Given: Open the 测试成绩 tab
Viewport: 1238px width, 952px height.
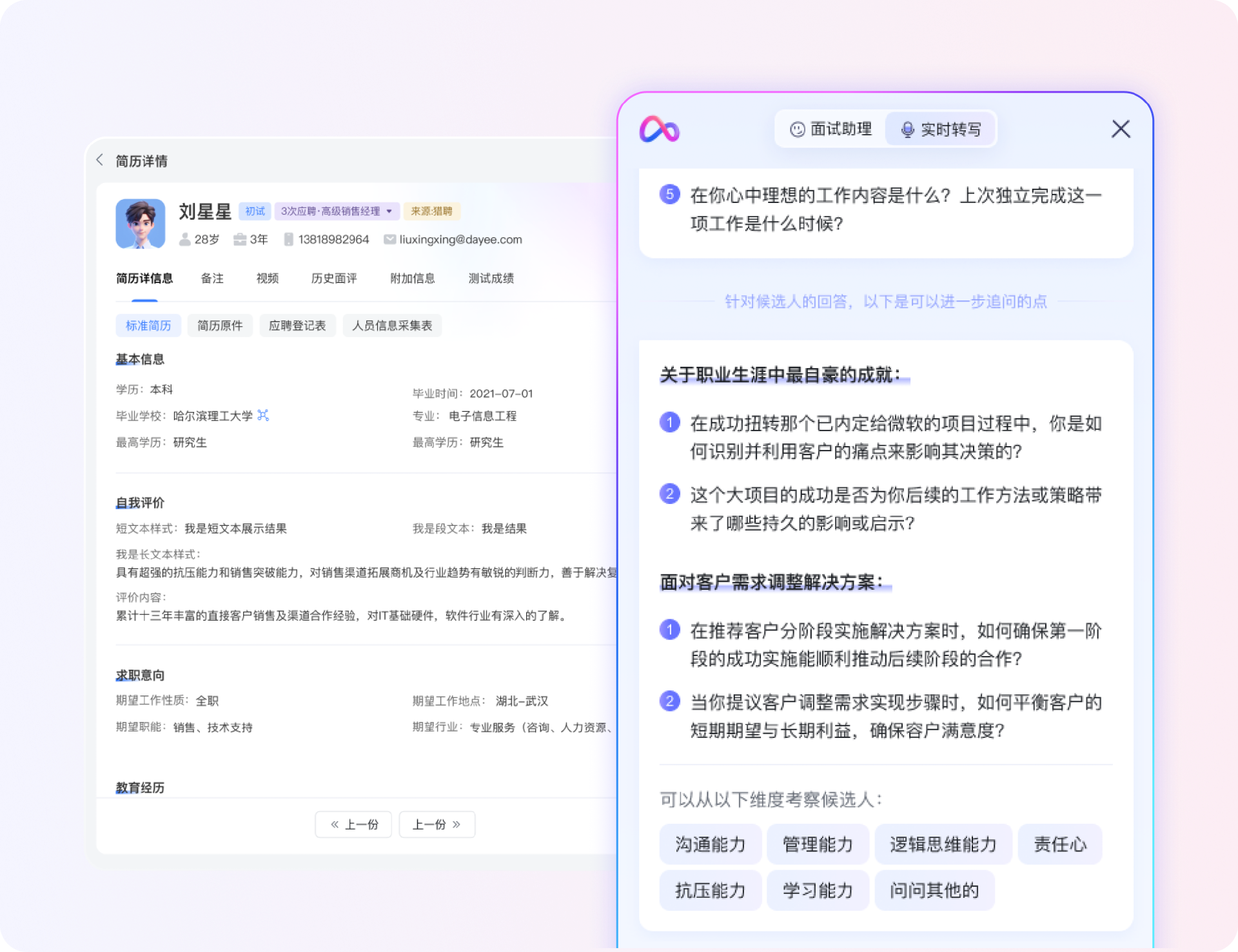Looking at the screenshot, I should click(491, 278).
